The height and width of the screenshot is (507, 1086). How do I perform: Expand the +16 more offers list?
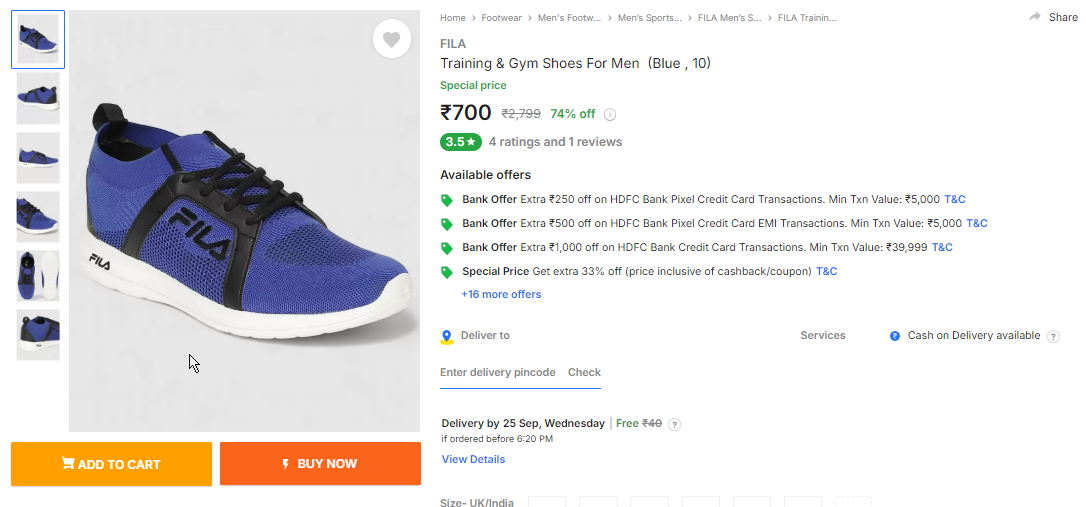pyautogui.click(x=501, y=294)
